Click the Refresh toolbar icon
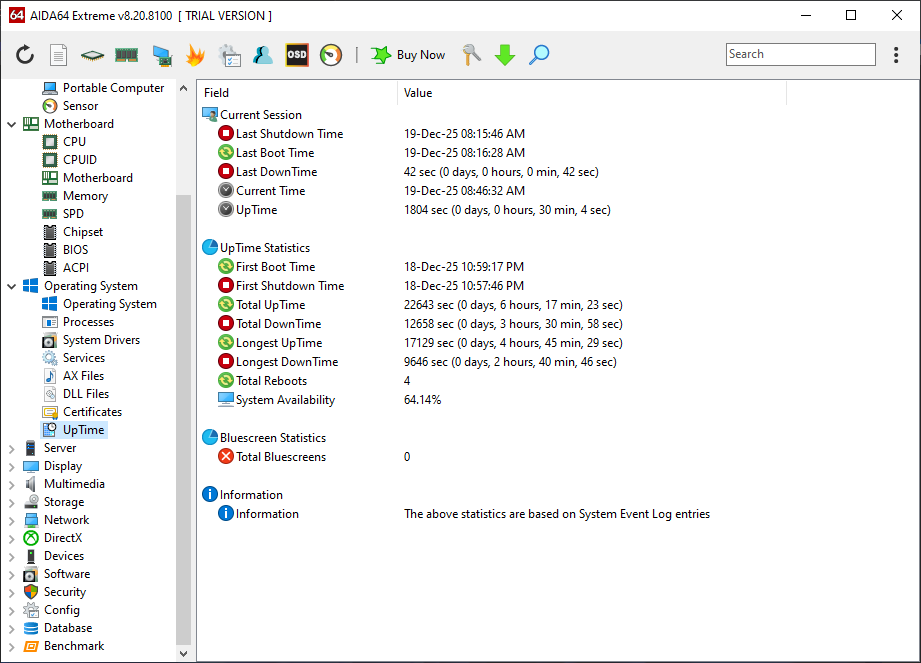 pyautogui.click(x=25, y=55)
